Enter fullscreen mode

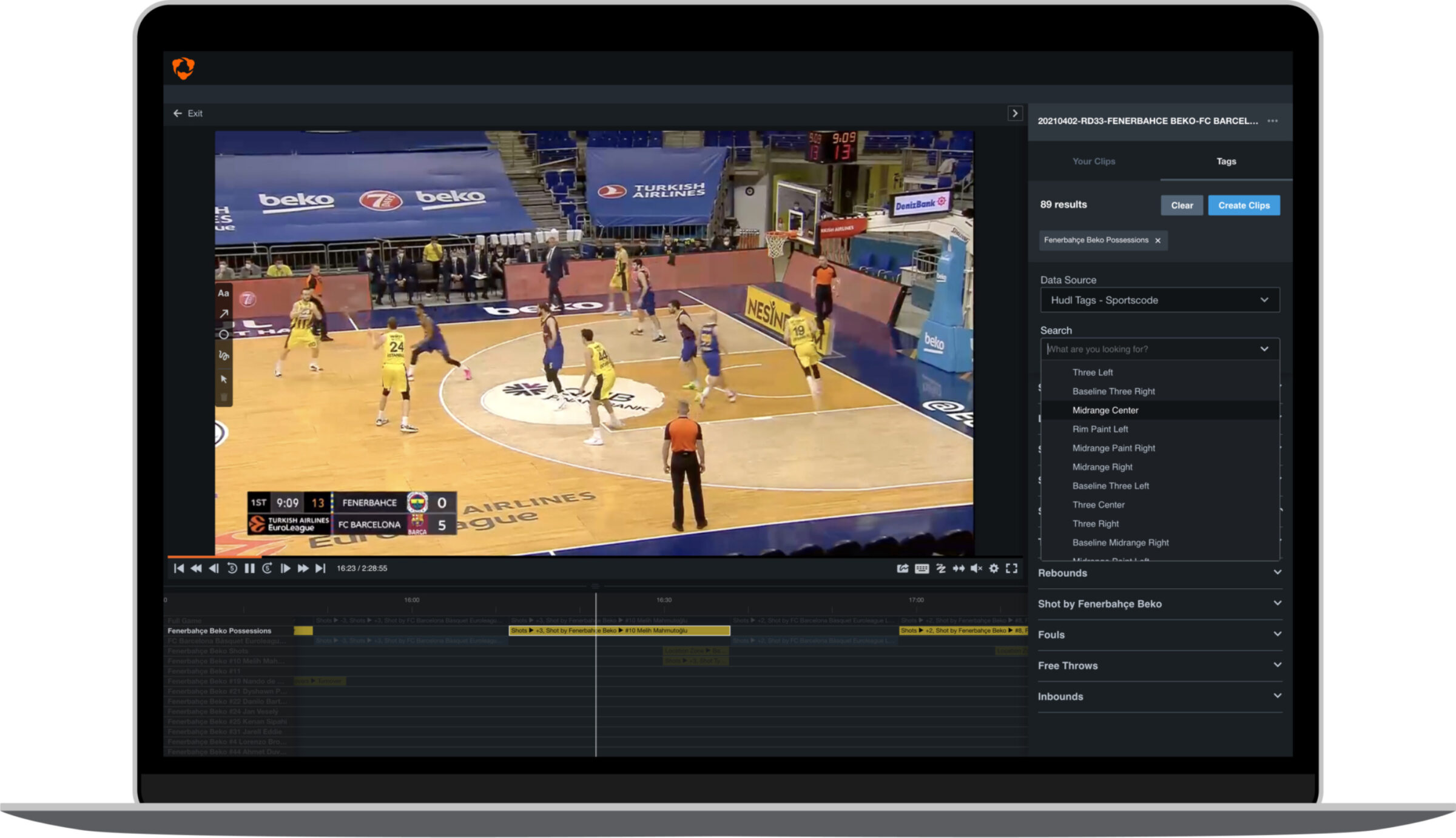[1011, 568]
